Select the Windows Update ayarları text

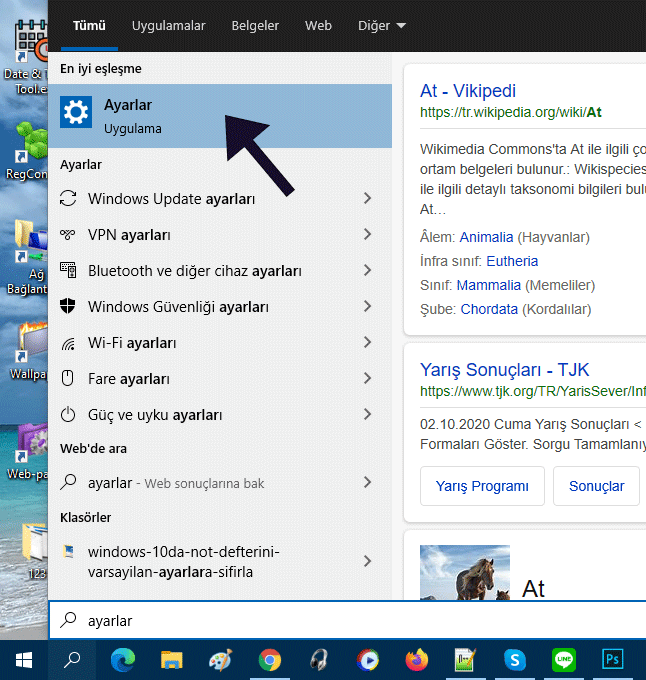[172, 199]
